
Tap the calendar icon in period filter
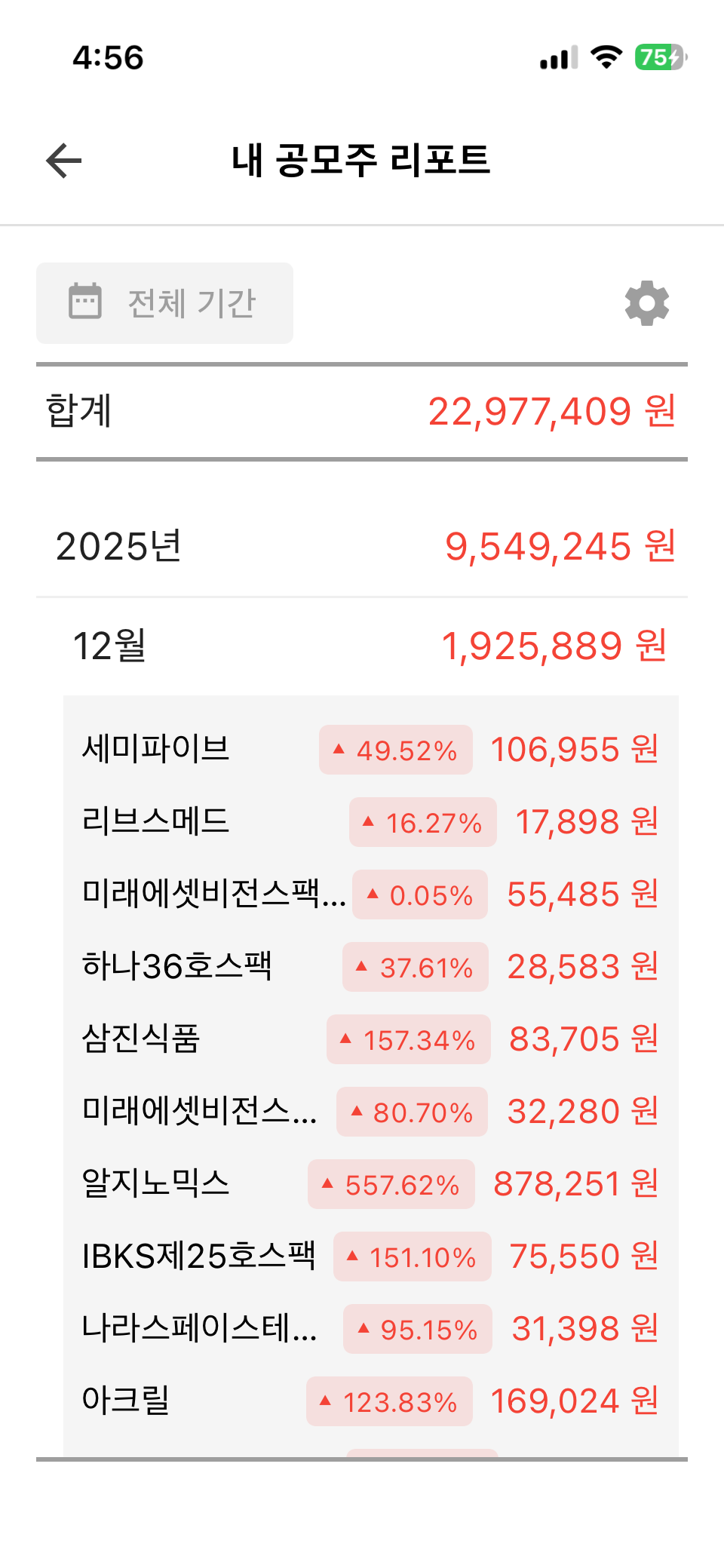click(x=85, y=302)
